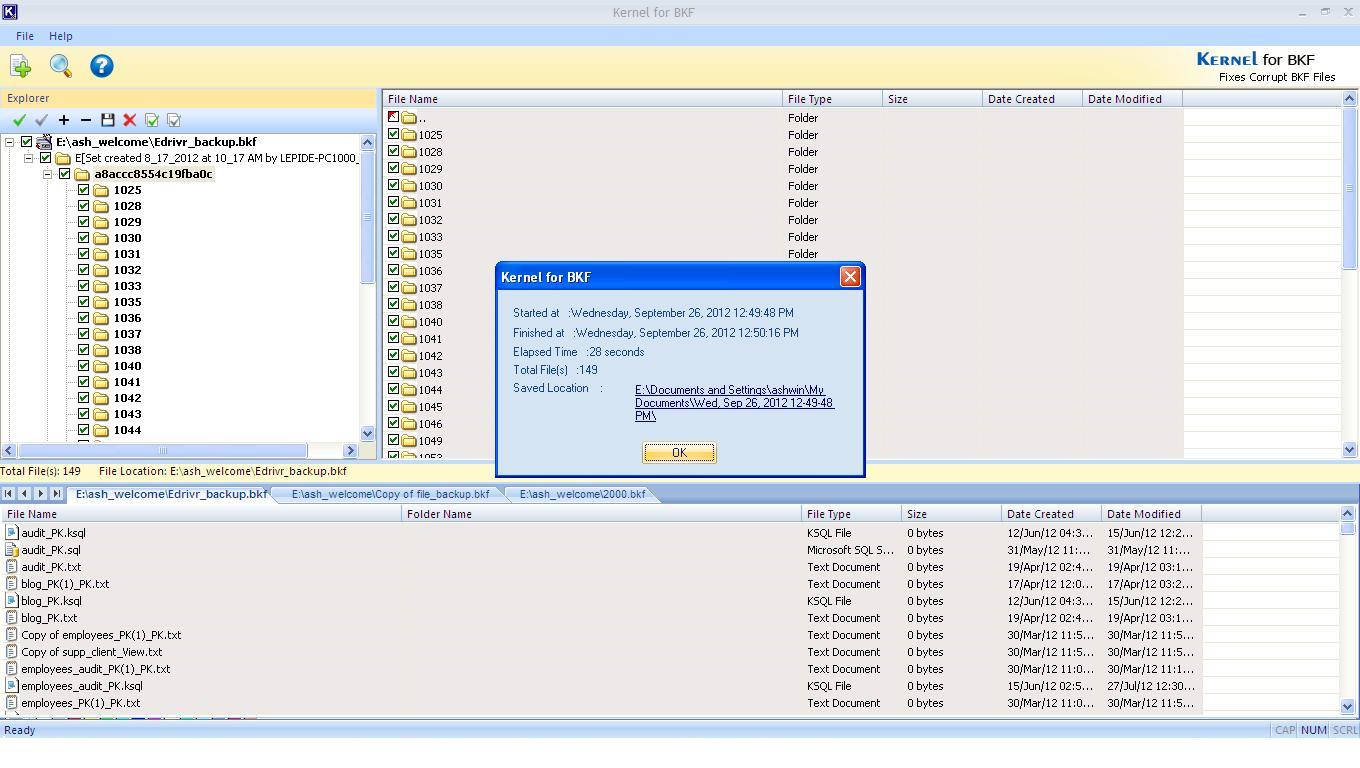1360x768 pixels.
Task: Toggle checkbox for 1046 in file list
Action: click(393, 423)
